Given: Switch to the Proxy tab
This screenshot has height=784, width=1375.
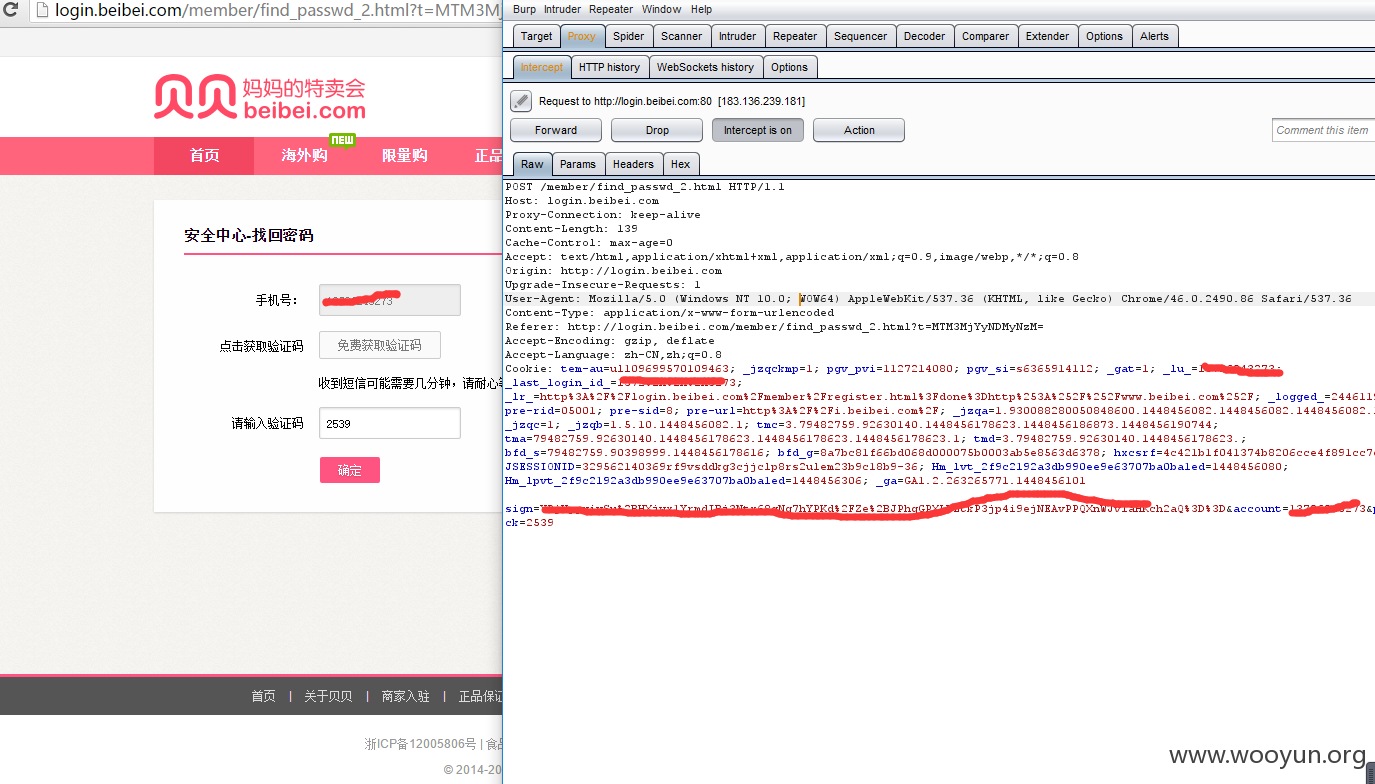Looking at the screenshot, I should point(582,36).
